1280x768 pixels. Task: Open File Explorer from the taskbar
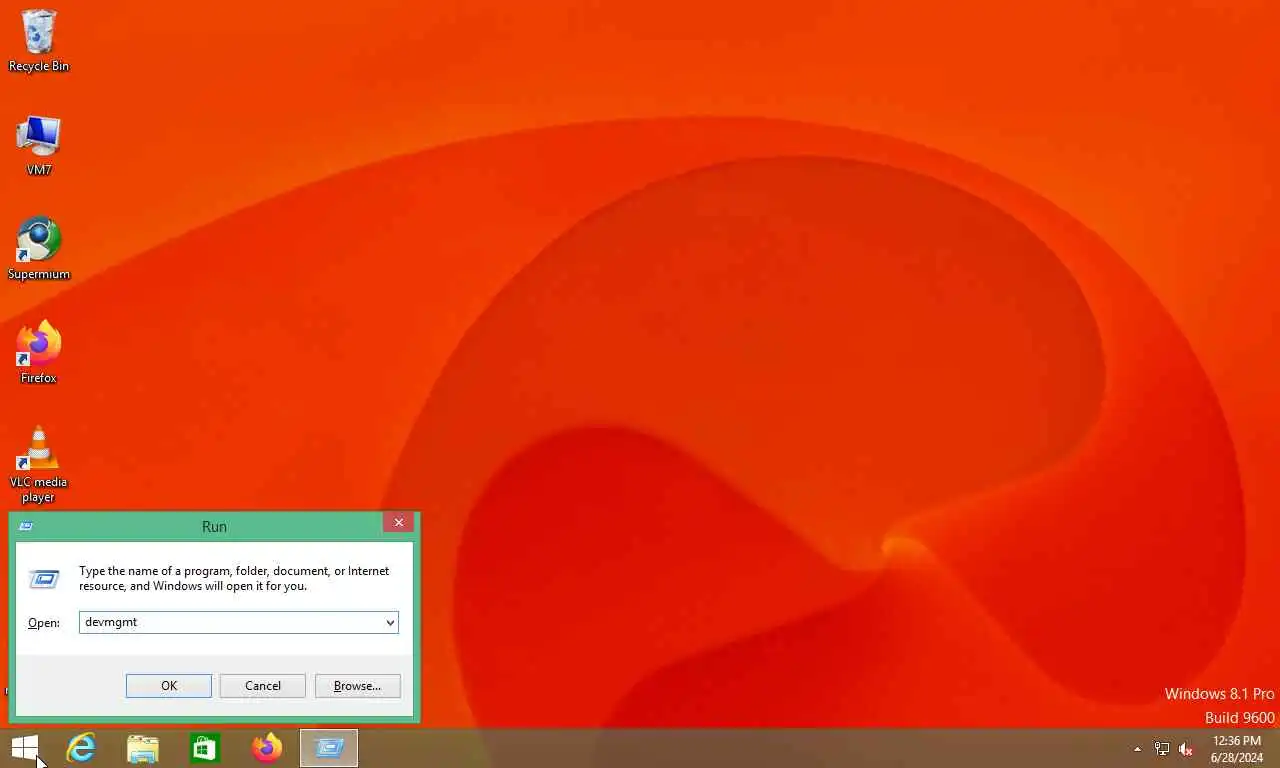click(143, 747)
